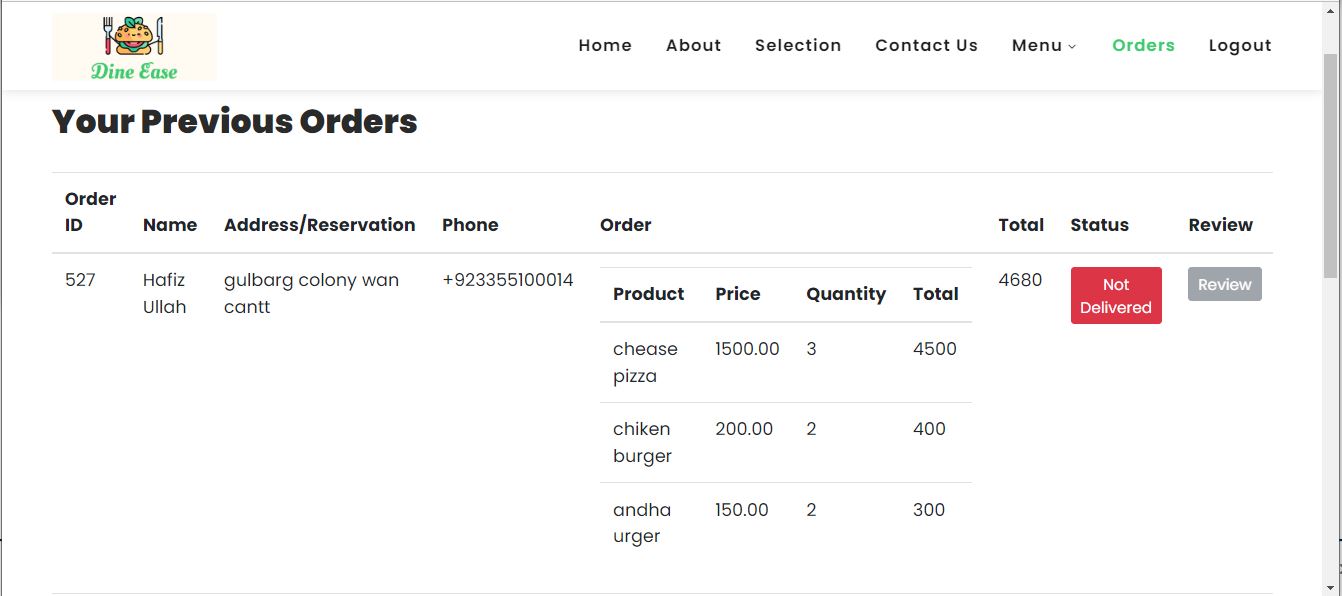1342x596 pixels.
Task: Click the Review button for order 527
Action: pos(1225,284)
